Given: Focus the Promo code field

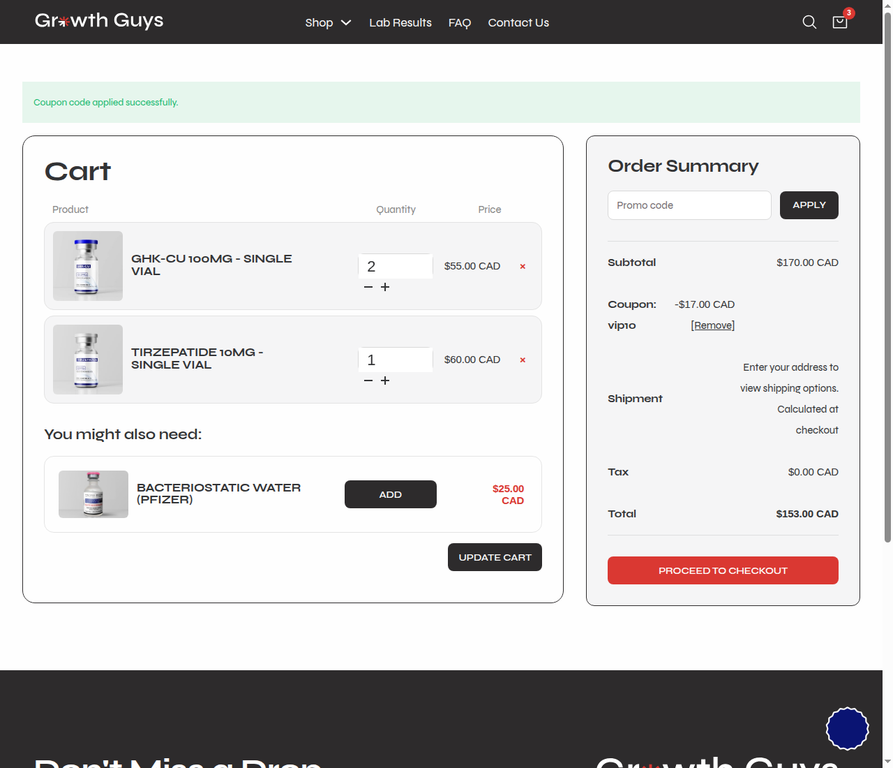Looking at the screenshot, I should pos(689,205).
